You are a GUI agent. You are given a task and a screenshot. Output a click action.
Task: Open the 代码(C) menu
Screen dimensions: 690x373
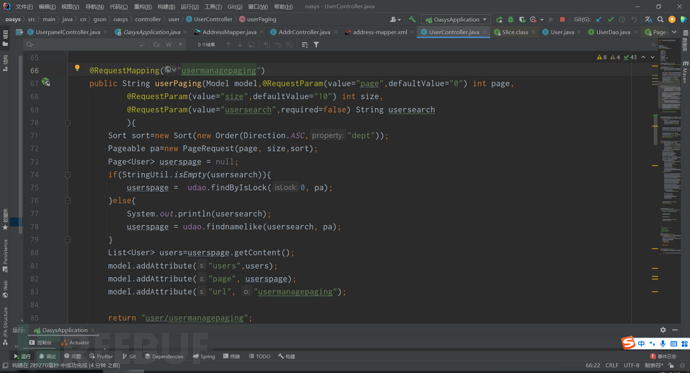click(118, 7)
